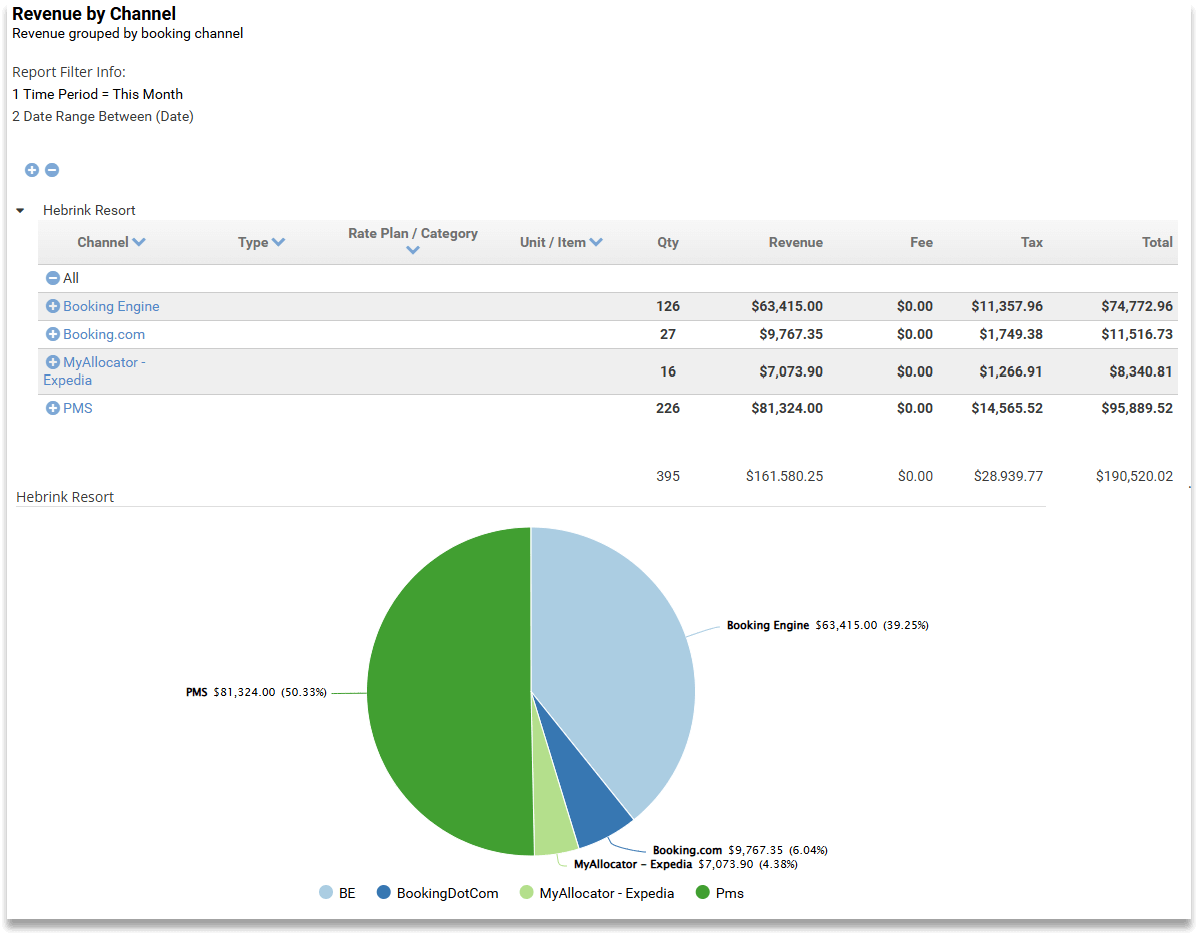Collapse the Hebrink Resort section triangle
This screenshot has width=1198, height=935.
[20, 210]
